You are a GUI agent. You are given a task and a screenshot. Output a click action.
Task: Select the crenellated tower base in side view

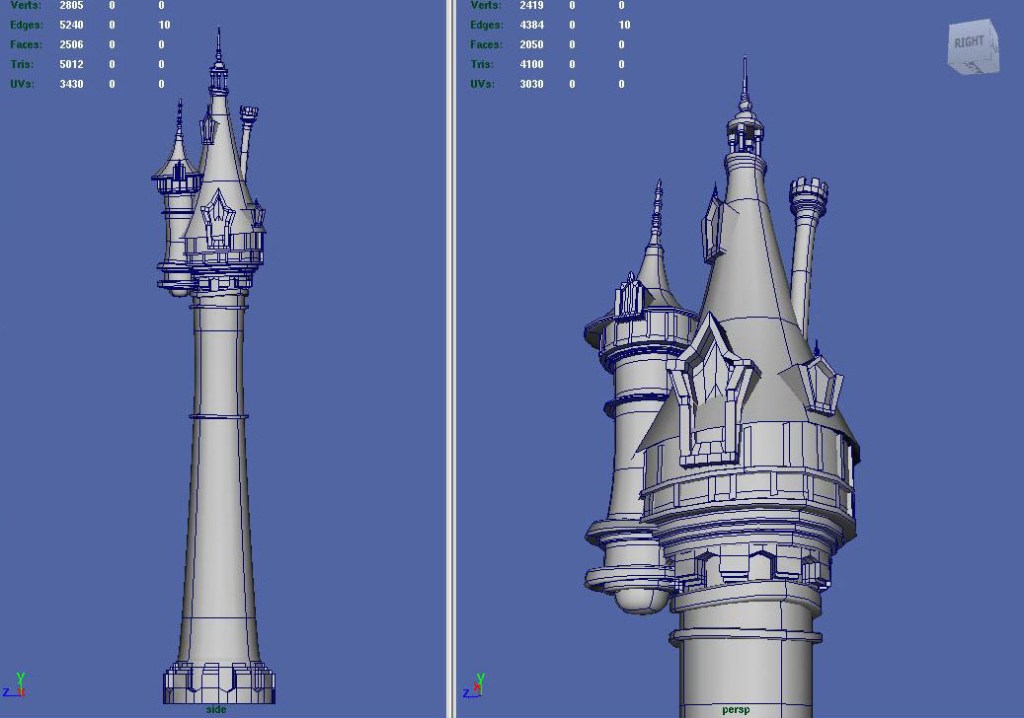[219, 682]
